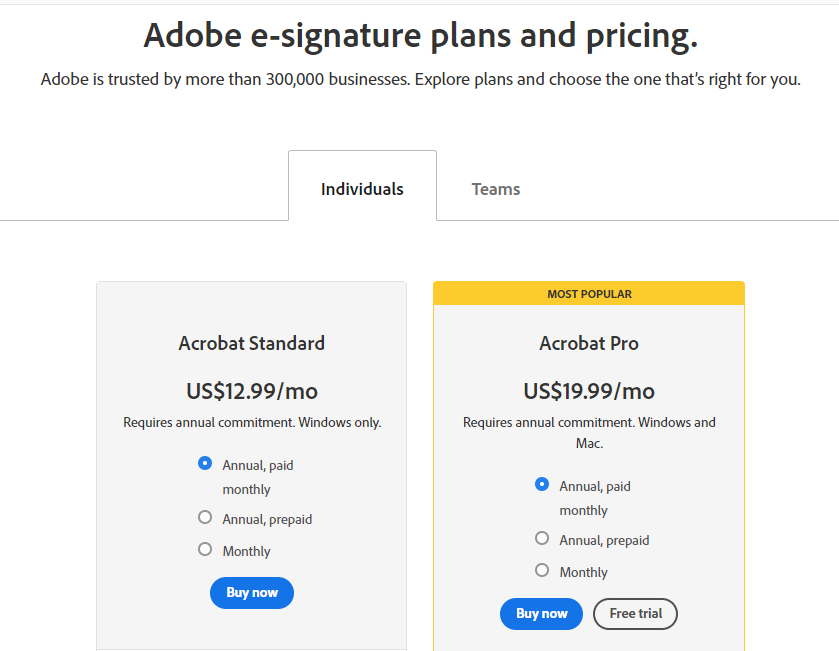Image resolution: width=839 pixels, height=651 pixels.
Task: Click Buy now for Acrobat Standard
Action: [x=251, y=592]
